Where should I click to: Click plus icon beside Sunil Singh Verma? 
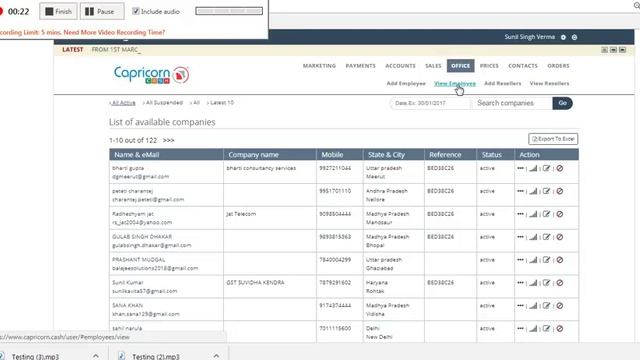pyautogui.click(x=563, y=37)
